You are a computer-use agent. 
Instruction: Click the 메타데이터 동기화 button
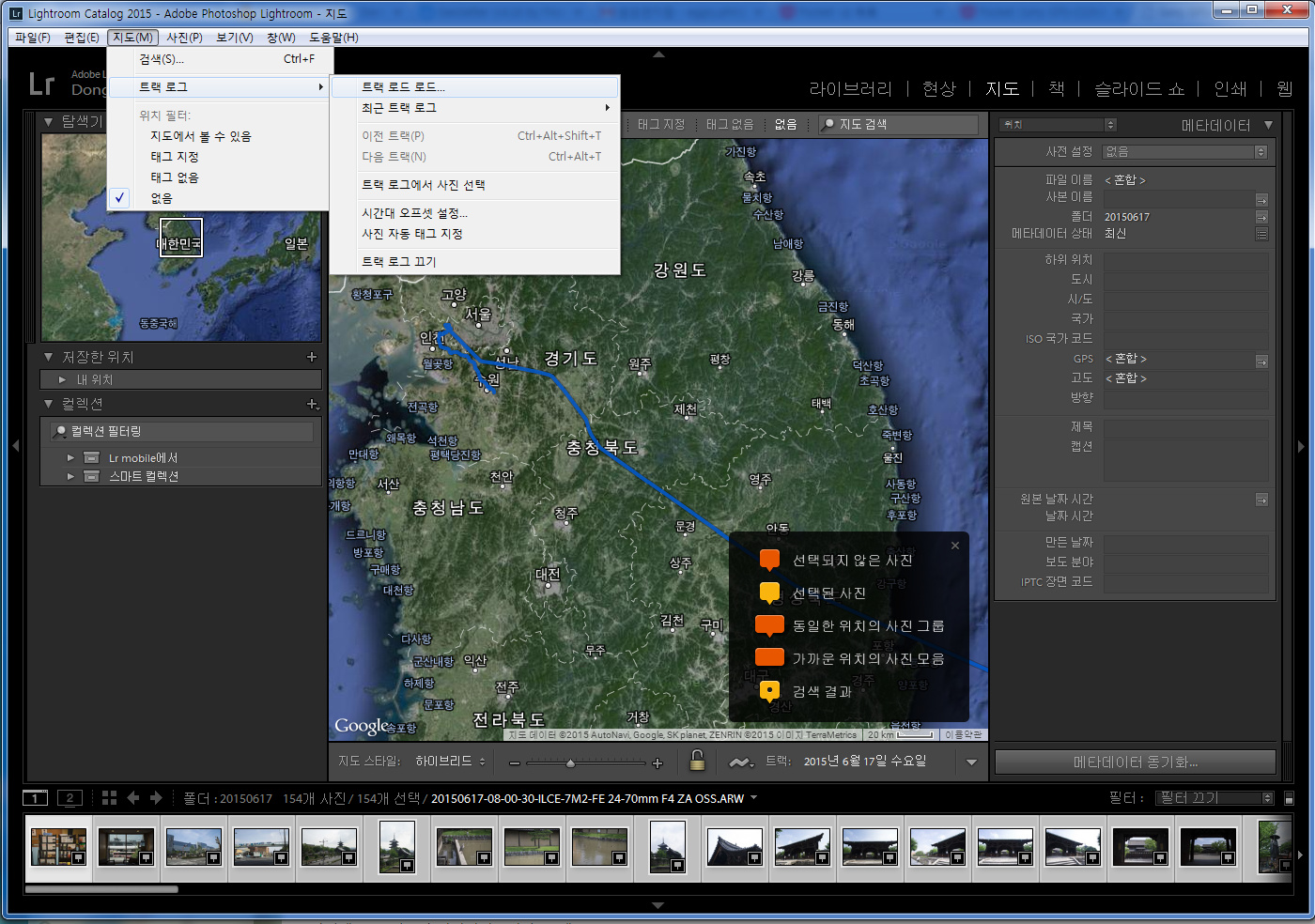(1135, 762)
